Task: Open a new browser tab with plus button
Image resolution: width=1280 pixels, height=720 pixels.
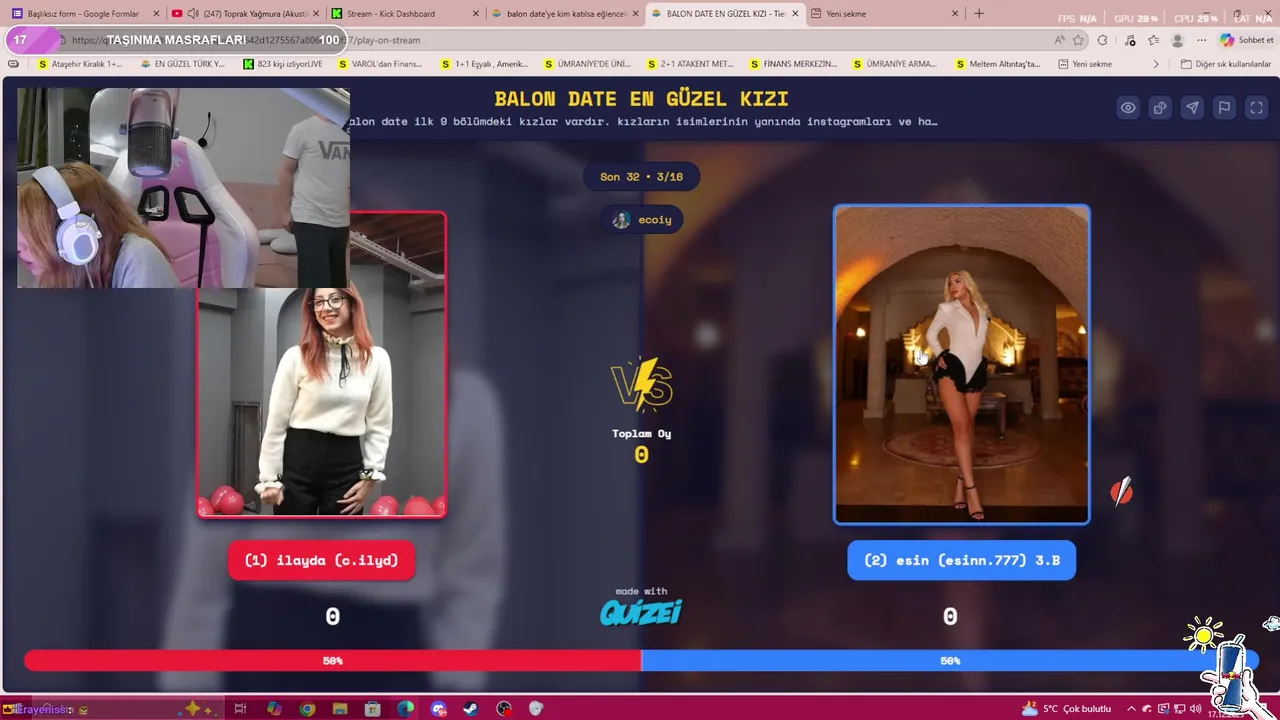Action: coord(979,14)
